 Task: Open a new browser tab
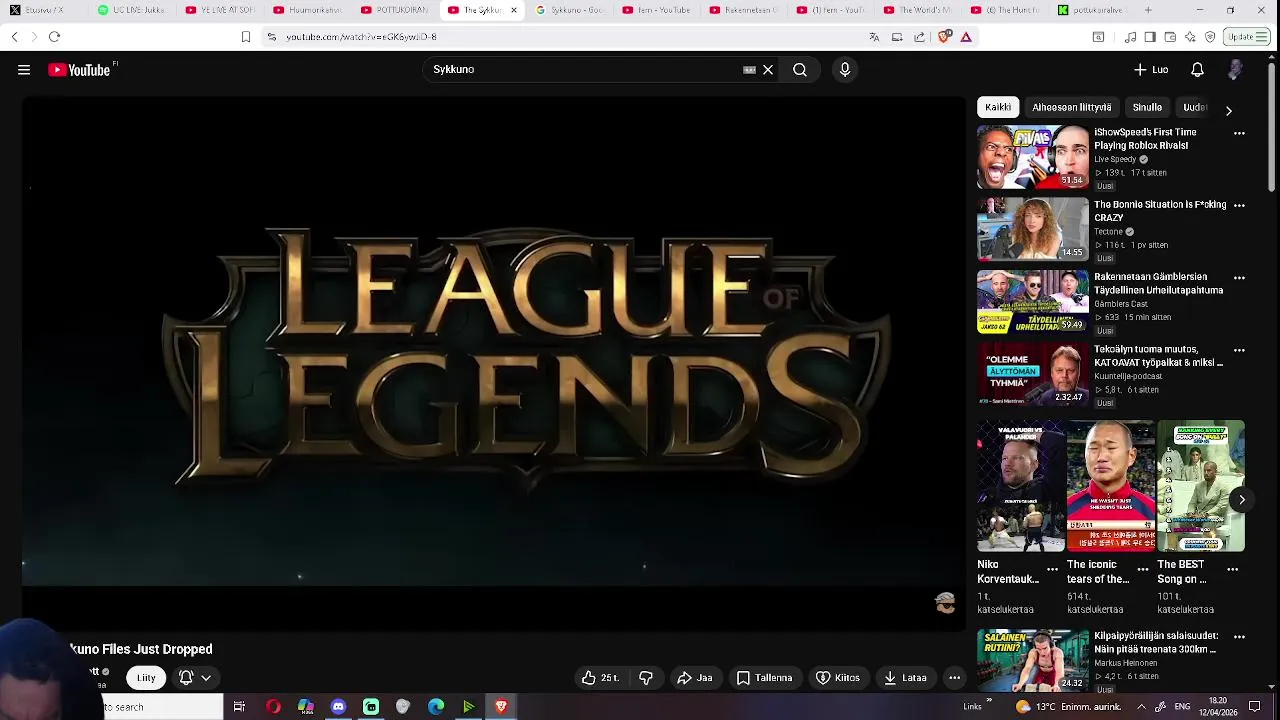pyautogui.click(x=1148, y=10)
